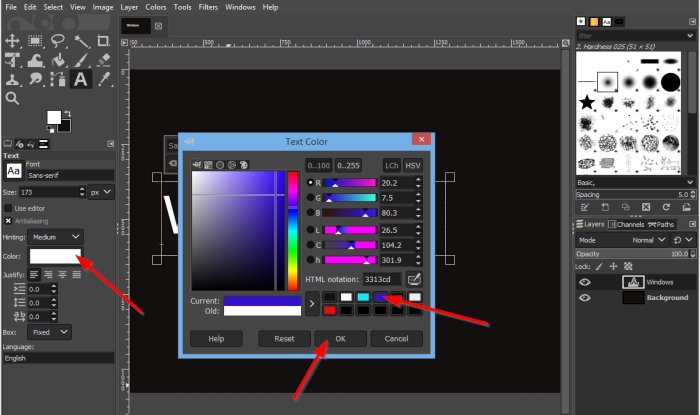Select the Rectangle Select tool
The width and height of the screenshot is (700, 415).
pyautogui.click(x=36, y=41)
